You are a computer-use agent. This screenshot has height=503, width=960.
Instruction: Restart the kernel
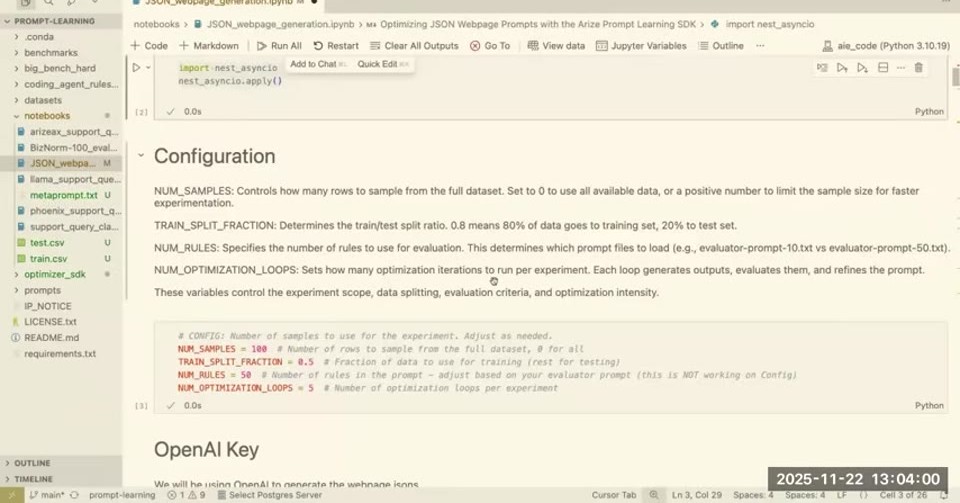pos(336,46)
